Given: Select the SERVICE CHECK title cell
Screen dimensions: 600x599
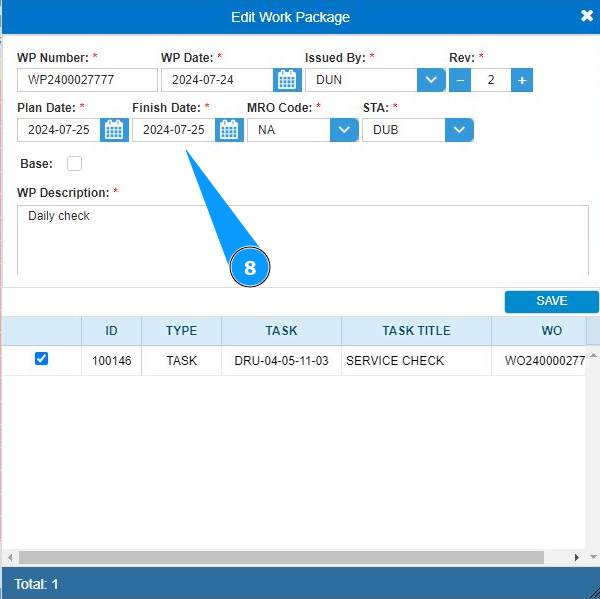Looking at the screenshot, I should pos(416,361).
